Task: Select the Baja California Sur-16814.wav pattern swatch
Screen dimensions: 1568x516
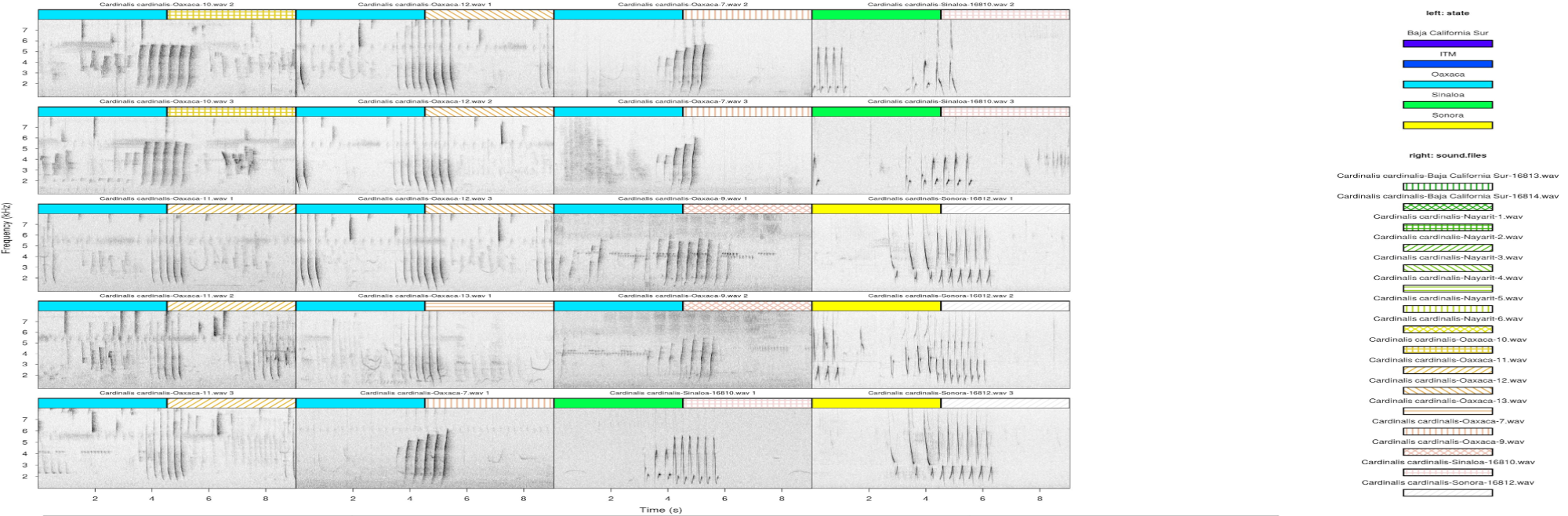Action: pyautogui.click(x=1447, y=207)
